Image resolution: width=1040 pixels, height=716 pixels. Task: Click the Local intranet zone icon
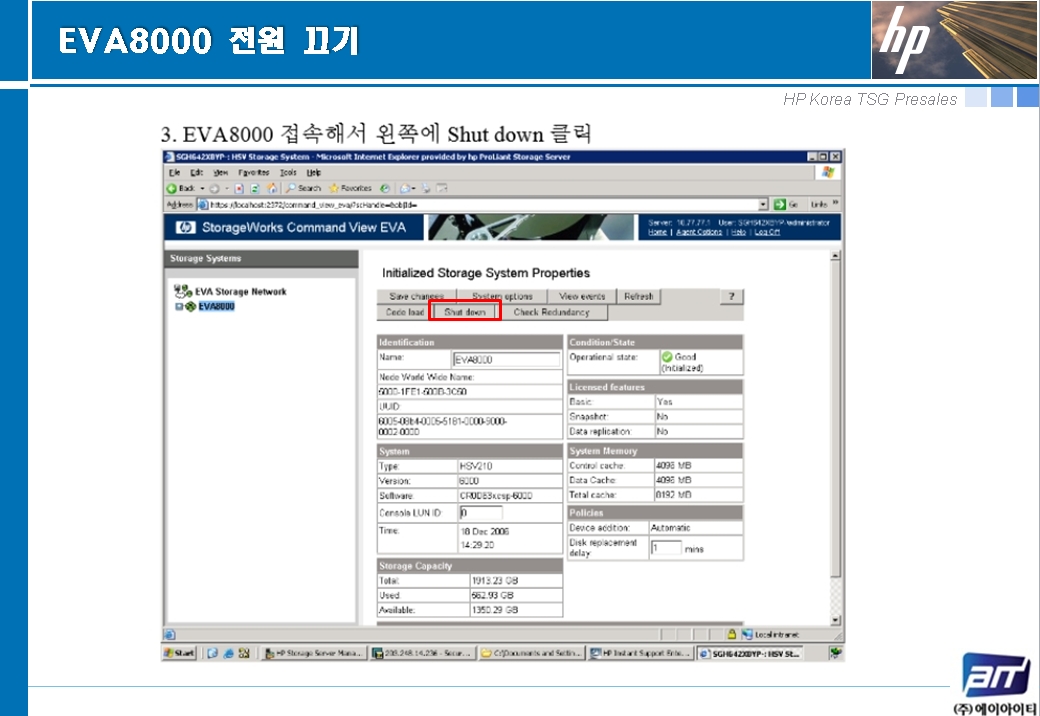748,634
